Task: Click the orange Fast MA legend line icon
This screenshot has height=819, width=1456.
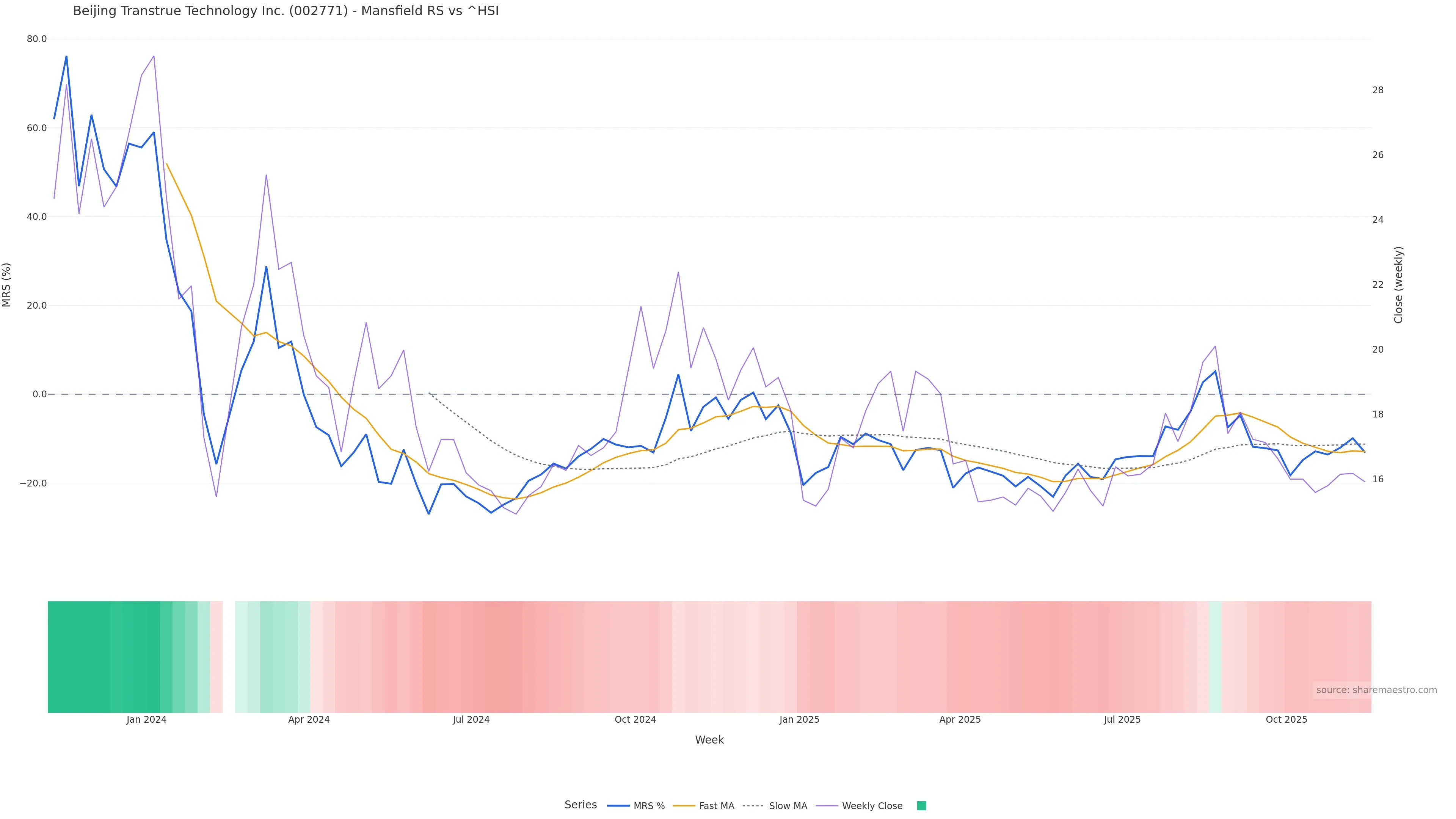Action: point(684,806)
